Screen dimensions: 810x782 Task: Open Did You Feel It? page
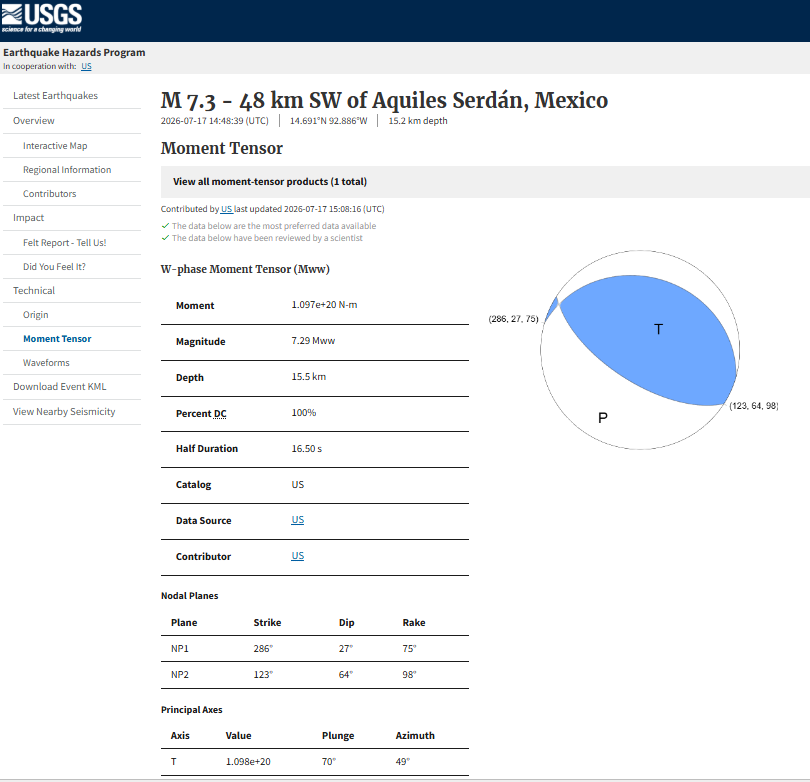tap(54, 267)
